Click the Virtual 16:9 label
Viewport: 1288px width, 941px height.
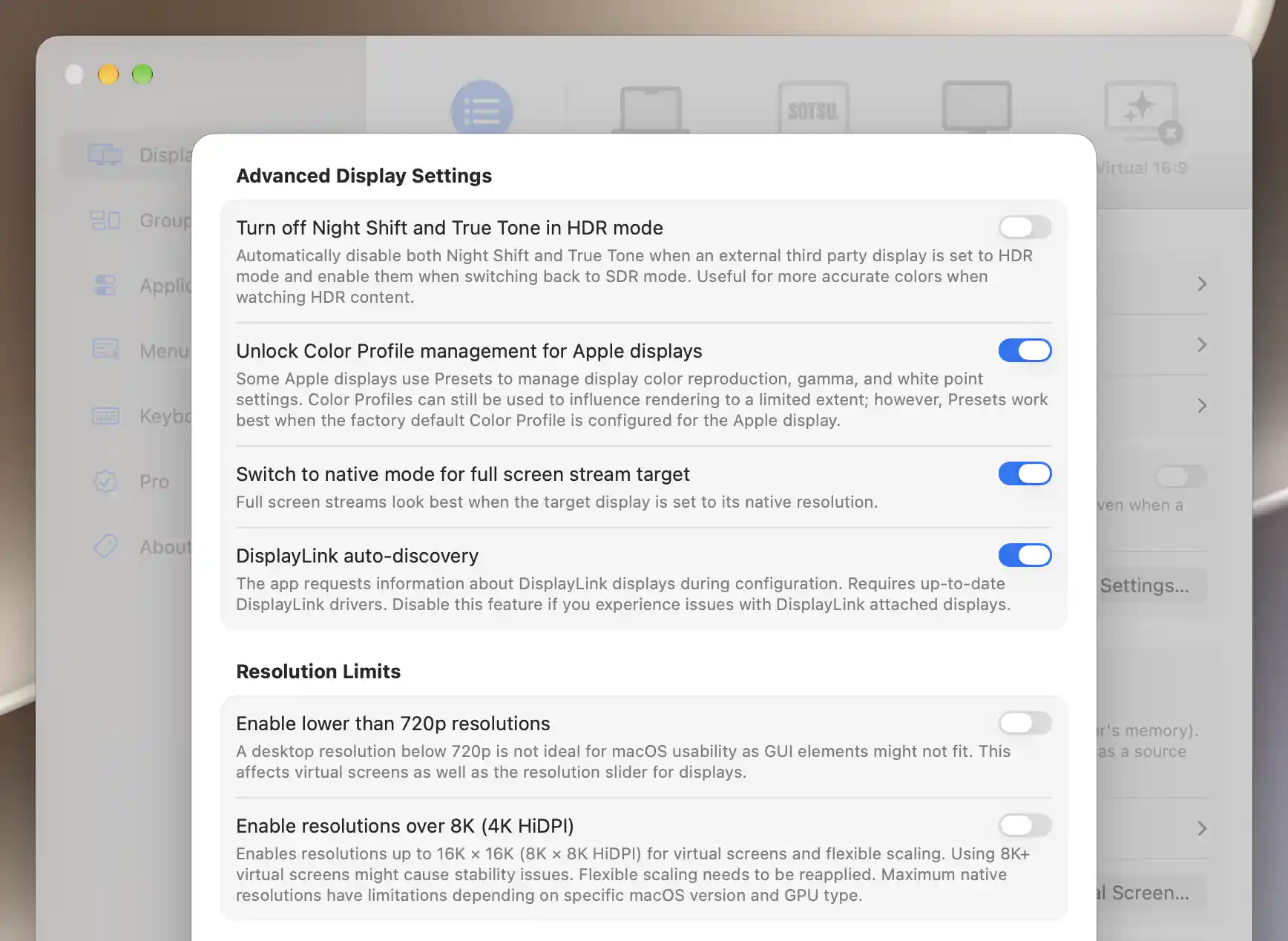coord(1142,168)
